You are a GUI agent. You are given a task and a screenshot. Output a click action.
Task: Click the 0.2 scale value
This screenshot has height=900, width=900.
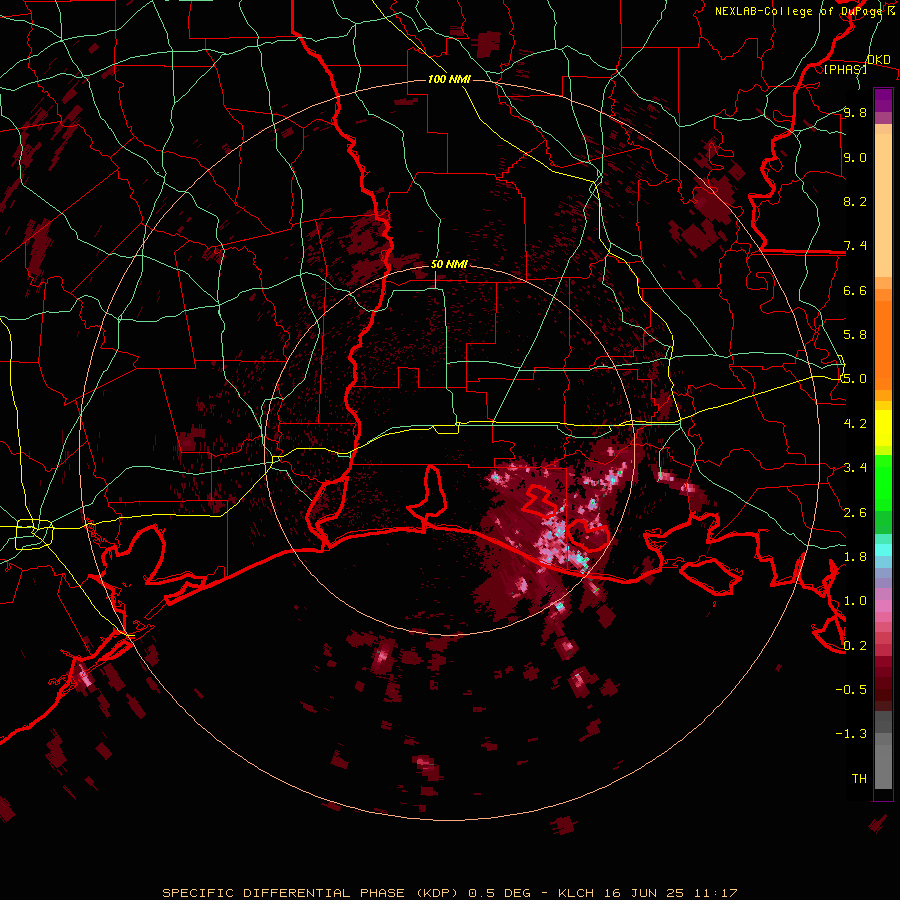point(855,646)
